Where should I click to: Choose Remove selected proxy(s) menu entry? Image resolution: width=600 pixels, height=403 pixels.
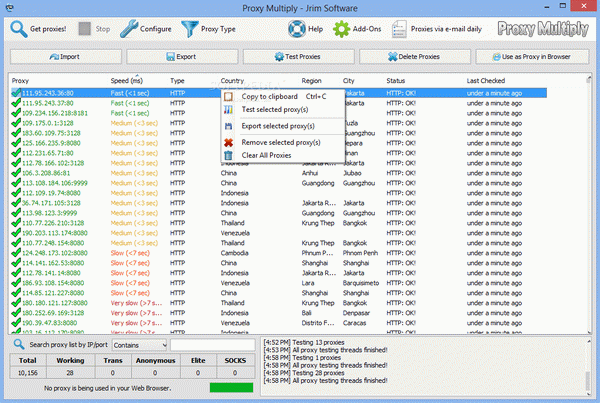pyautogui.click(x=283, y=142)
